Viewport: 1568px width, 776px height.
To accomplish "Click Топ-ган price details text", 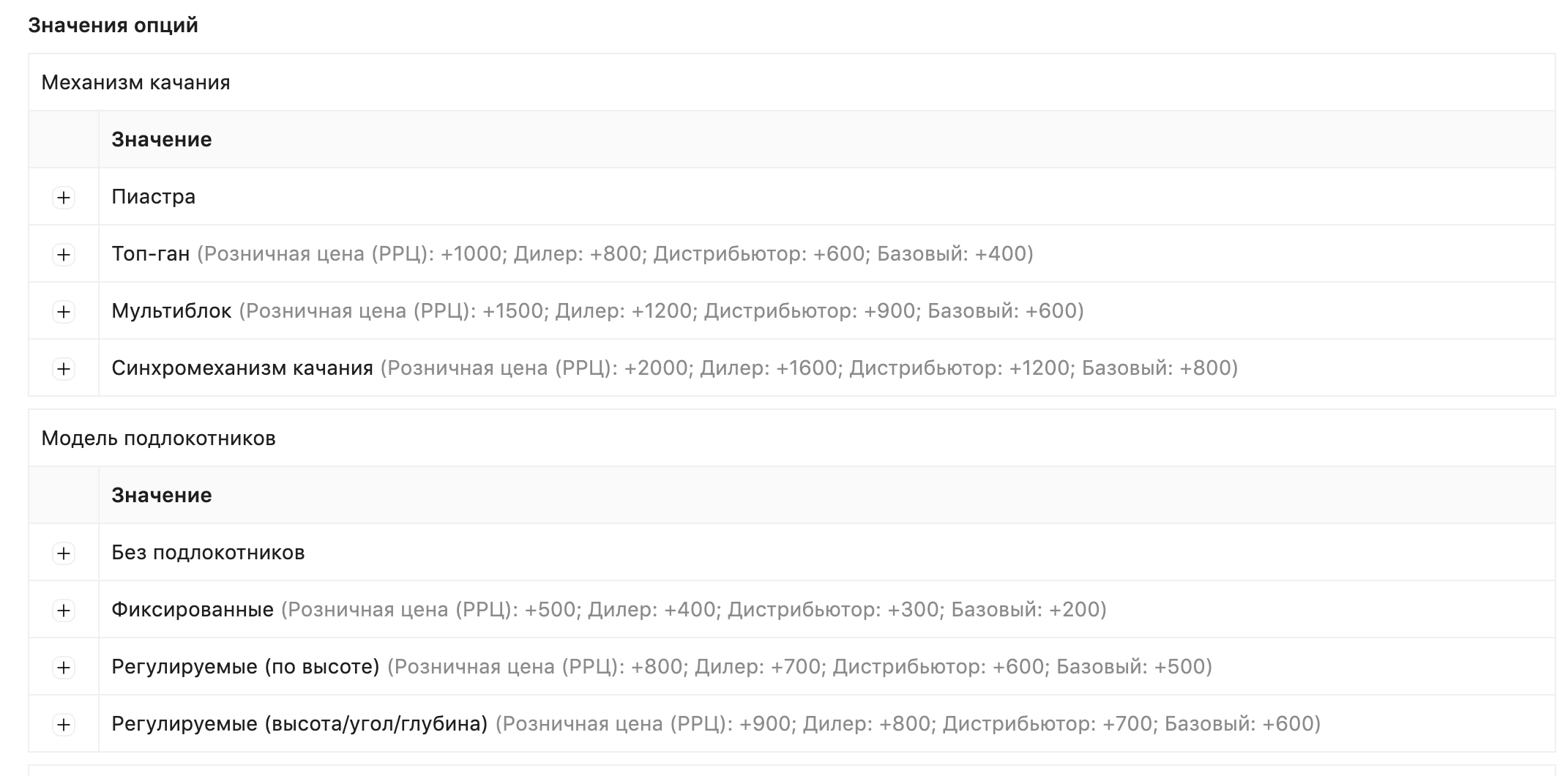I will click(x=615, y=254).
